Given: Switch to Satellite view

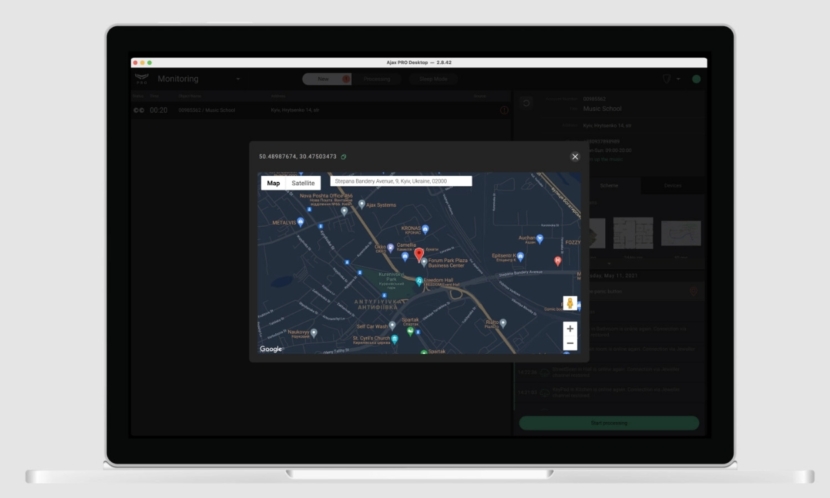Looking at the screenshot, I should click(x=303, y=183).
